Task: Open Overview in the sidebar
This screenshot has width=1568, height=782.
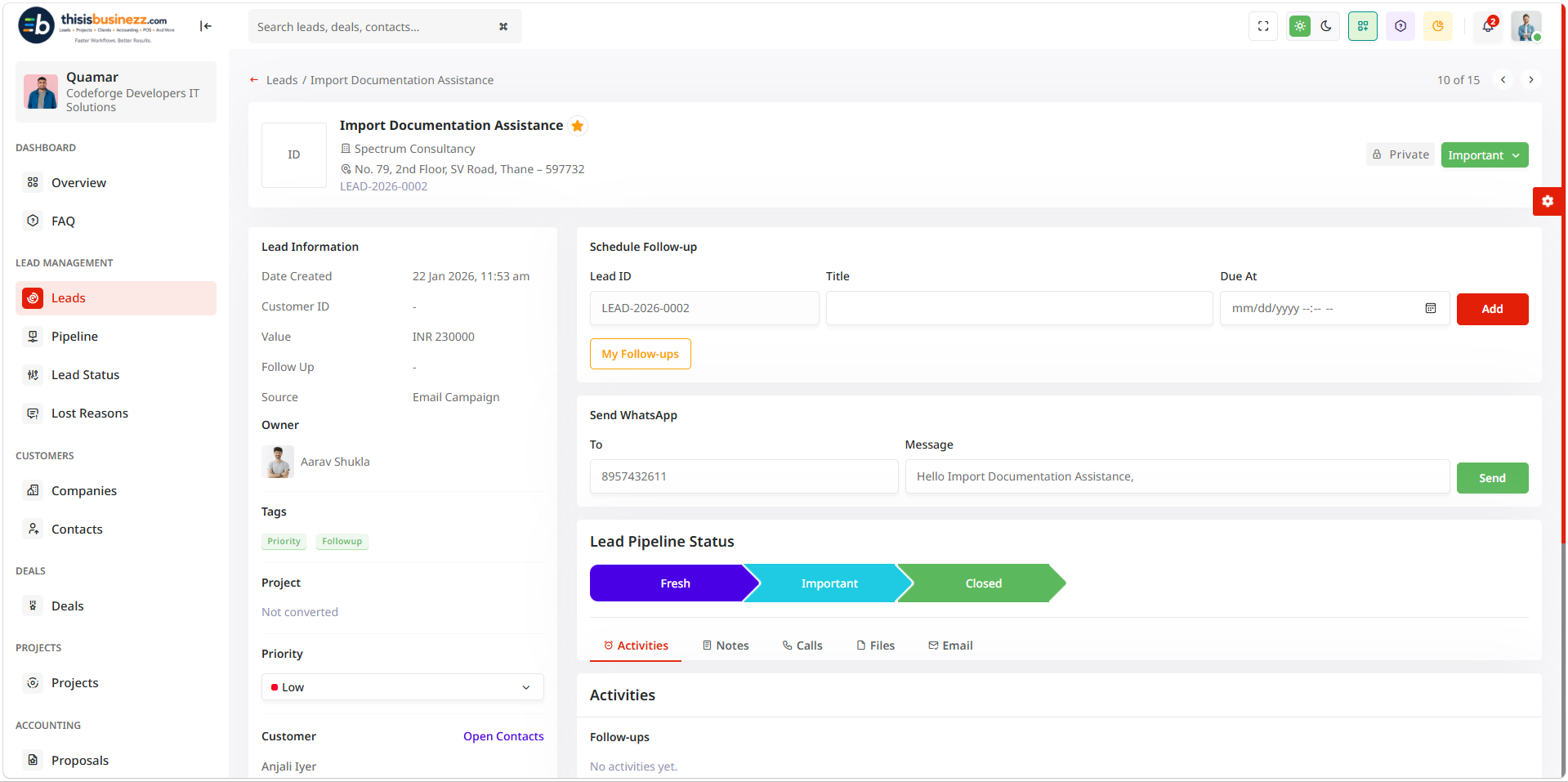Action: pos(116,183)
